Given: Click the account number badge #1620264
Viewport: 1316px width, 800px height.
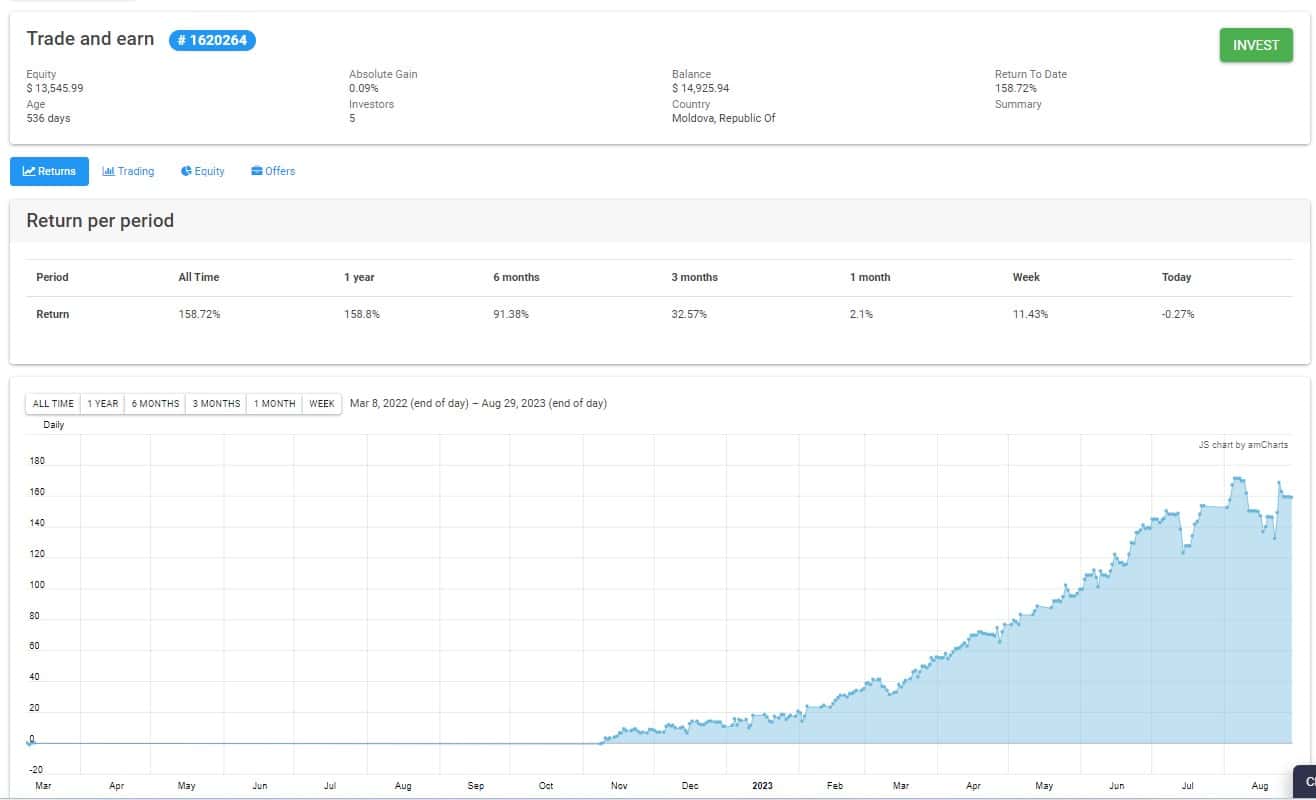Looking at the screenshot, I should point(212,40).
